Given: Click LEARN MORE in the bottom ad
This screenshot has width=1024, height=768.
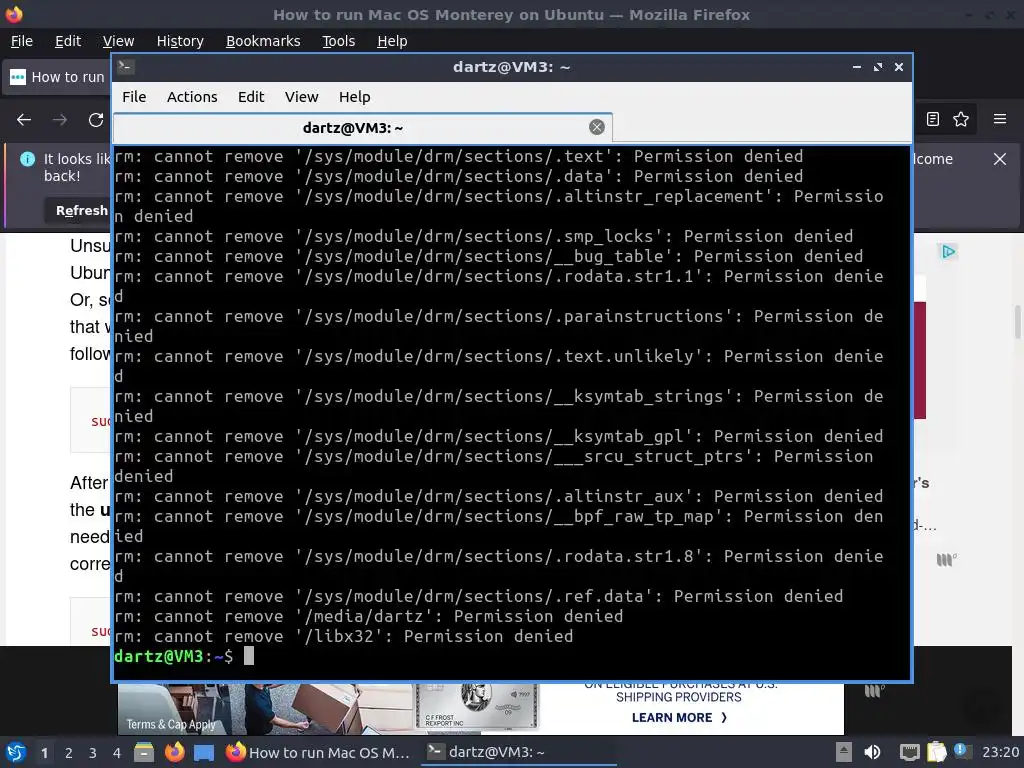Looking at the screenshot, I should point(679,717).
